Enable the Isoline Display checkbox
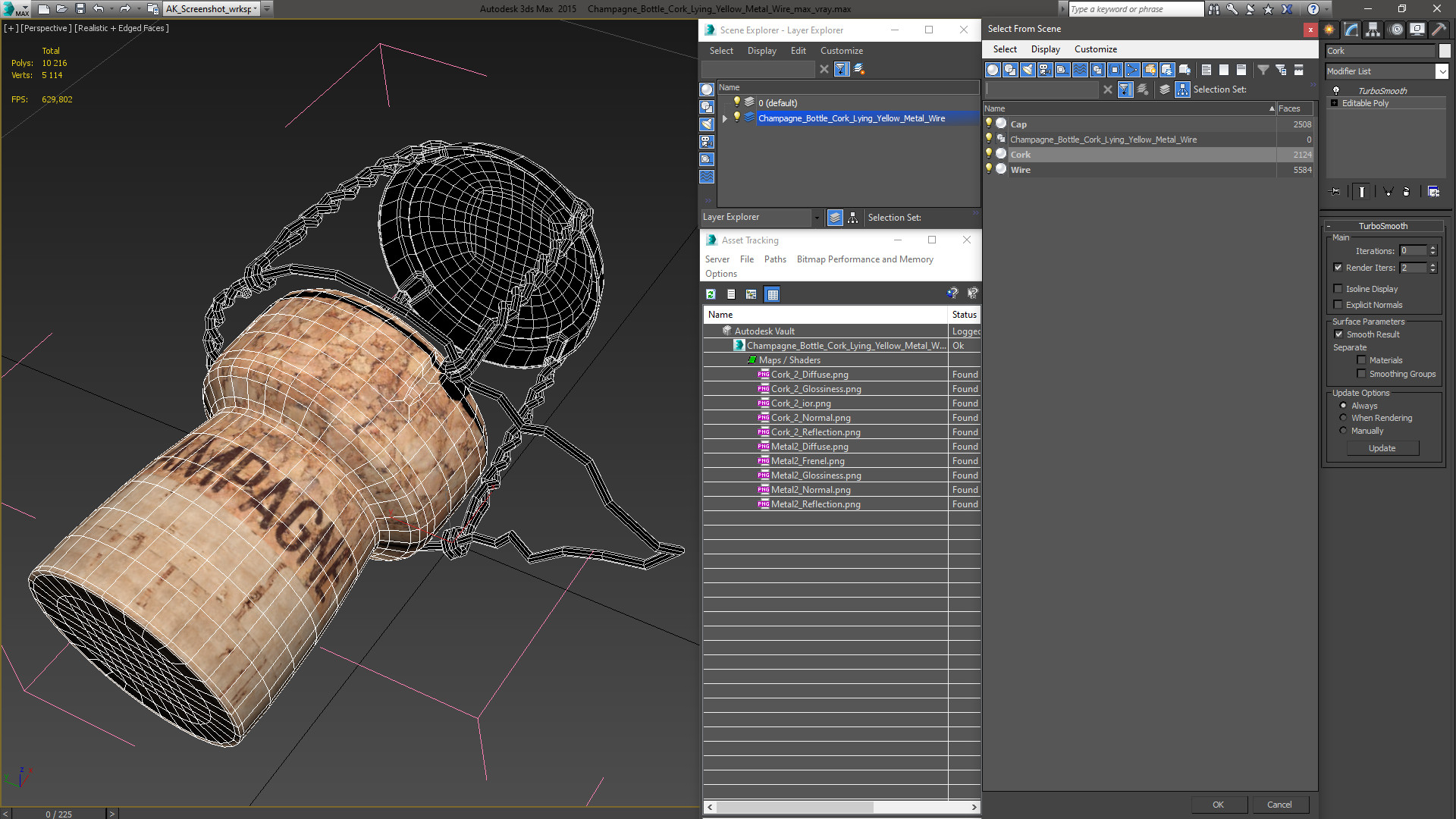Viewport: 1456px width, 819px height. [1338, 289]
